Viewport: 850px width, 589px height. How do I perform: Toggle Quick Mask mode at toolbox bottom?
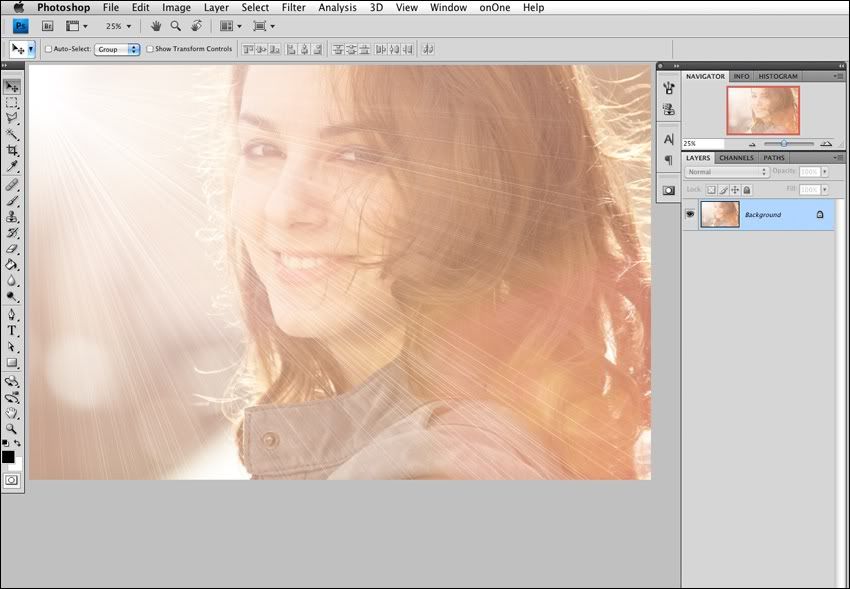click(x=11, y=480)
